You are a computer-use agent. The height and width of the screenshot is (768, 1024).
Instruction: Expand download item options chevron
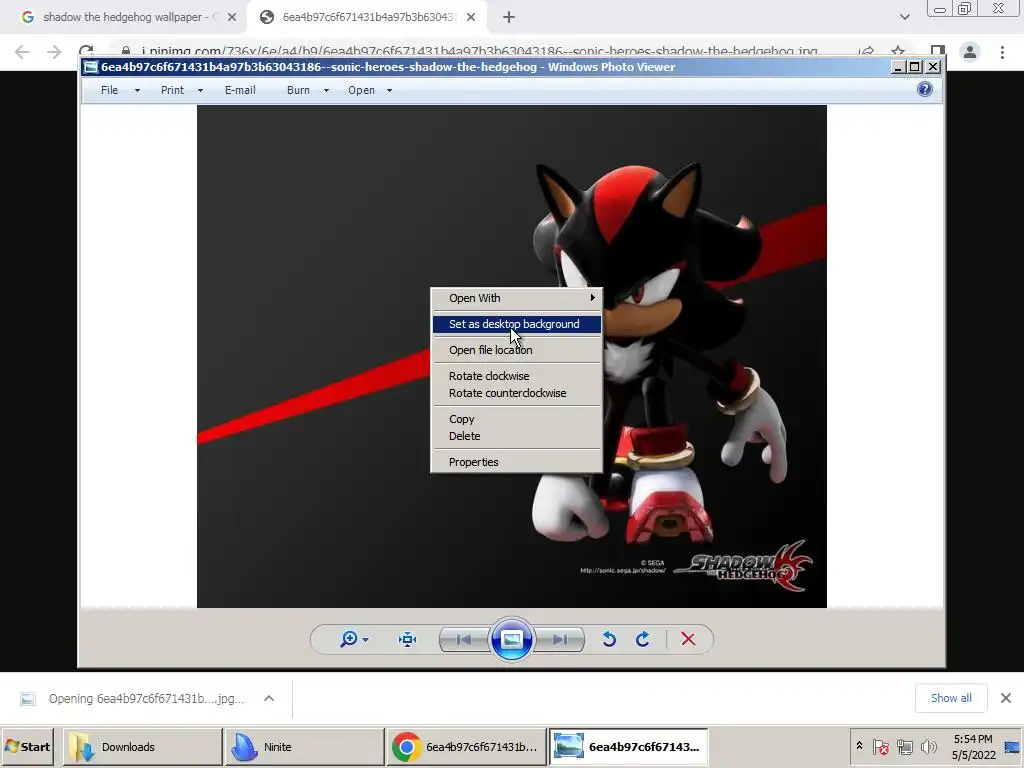tap(268, 698)
